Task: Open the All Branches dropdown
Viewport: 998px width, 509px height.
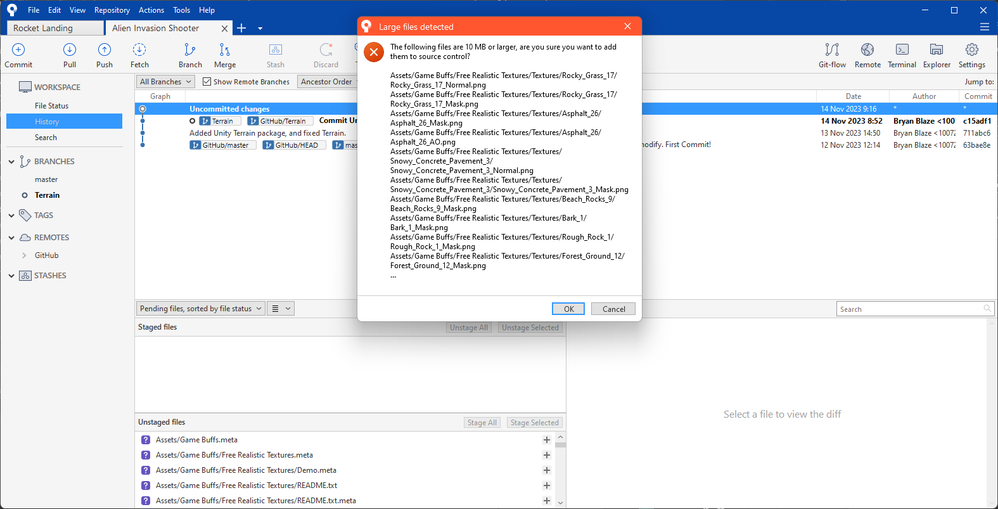Action: click(165, 82)
